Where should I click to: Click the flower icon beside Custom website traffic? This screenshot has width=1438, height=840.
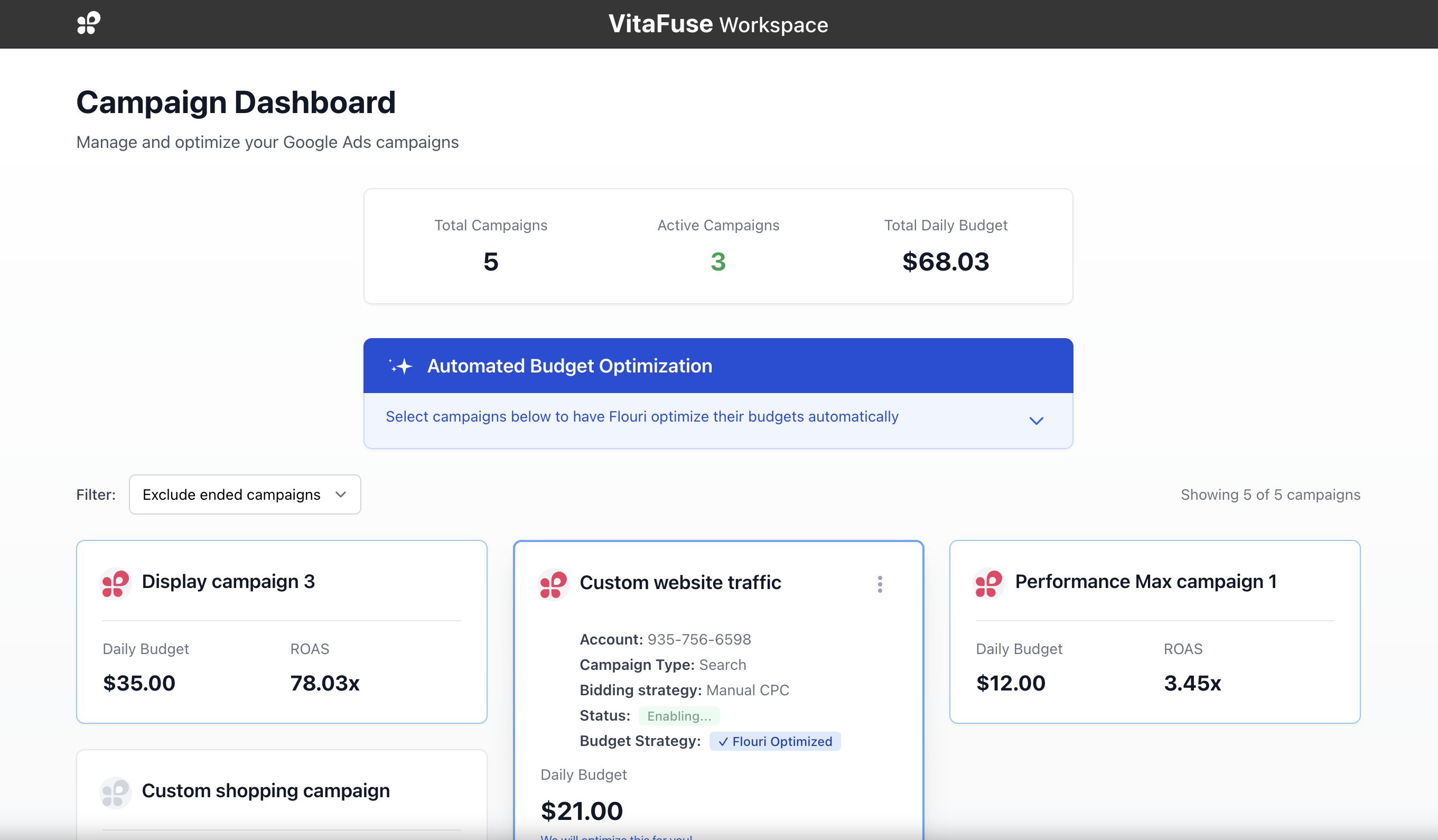click(x=553, y=583)
